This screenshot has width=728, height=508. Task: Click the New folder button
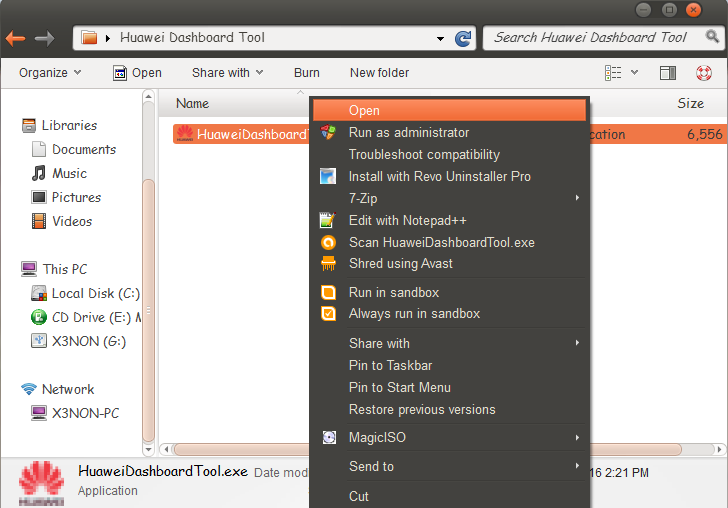379,73
